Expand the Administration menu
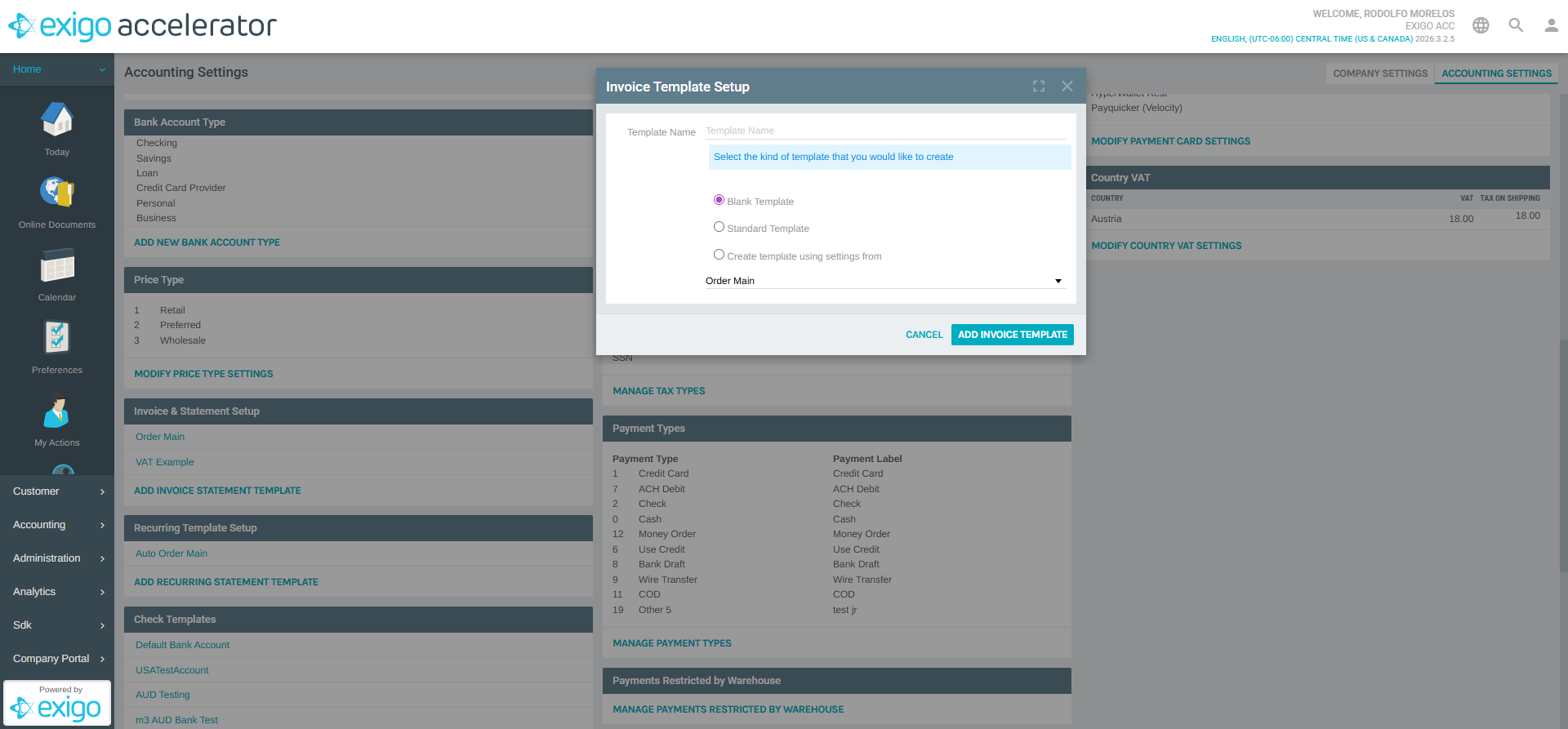The width and height of the screenshot is (1568, 729). 57,558
